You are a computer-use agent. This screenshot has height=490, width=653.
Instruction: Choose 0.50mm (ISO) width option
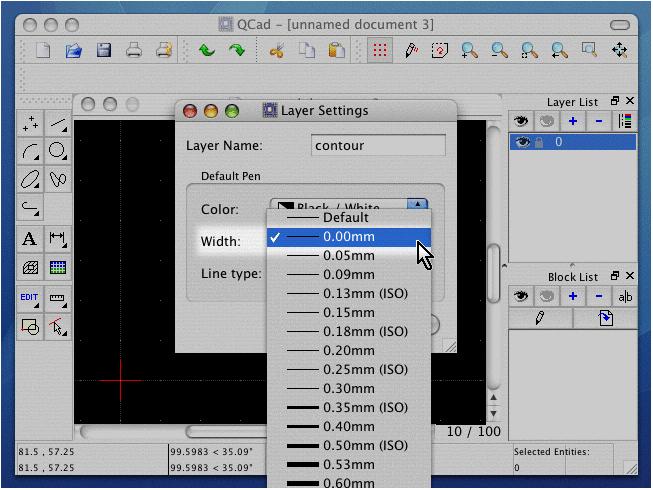pyautogui.click(x=349, y=445)
